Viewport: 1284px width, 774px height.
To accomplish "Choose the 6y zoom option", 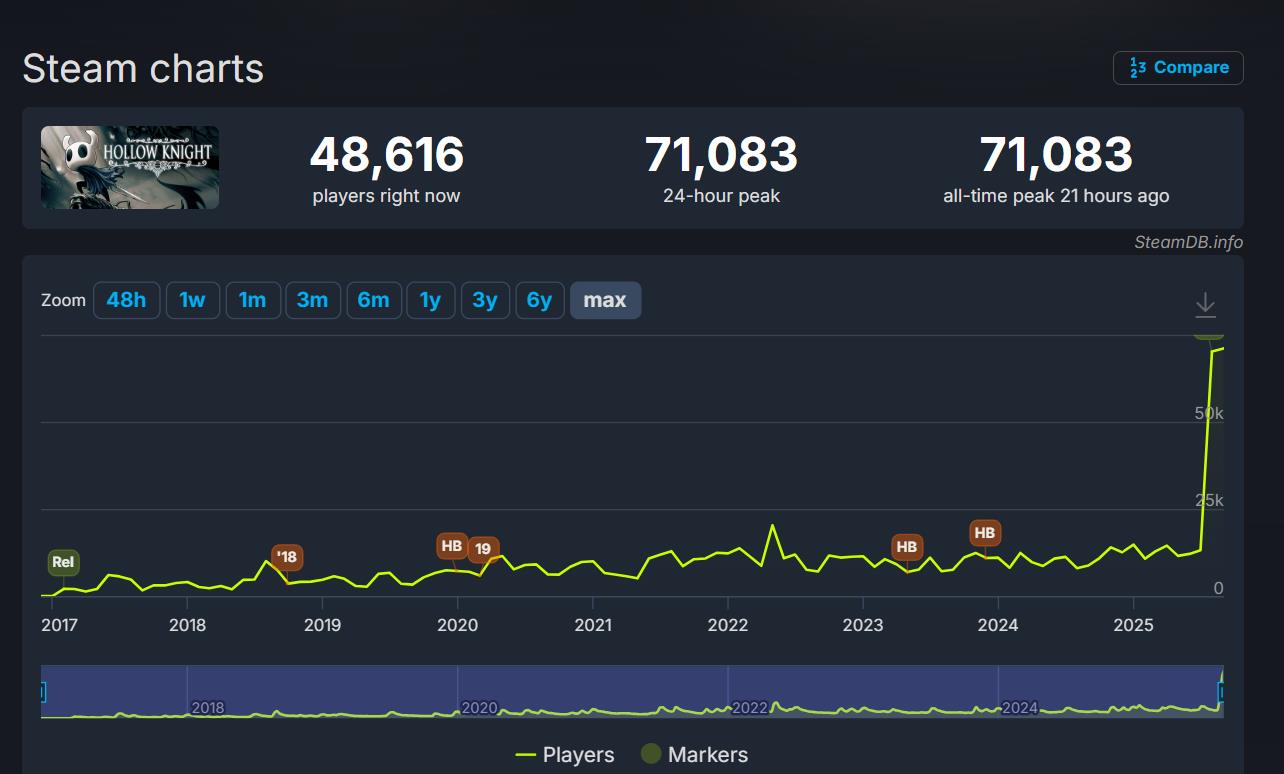I will click(x=539, y=300).
